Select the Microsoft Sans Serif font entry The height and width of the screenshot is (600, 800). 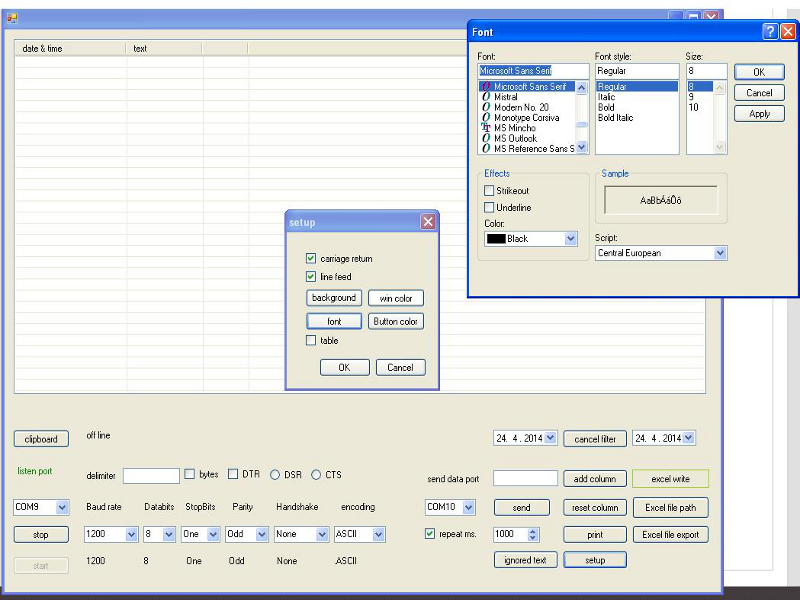click(x=527, y=87)
